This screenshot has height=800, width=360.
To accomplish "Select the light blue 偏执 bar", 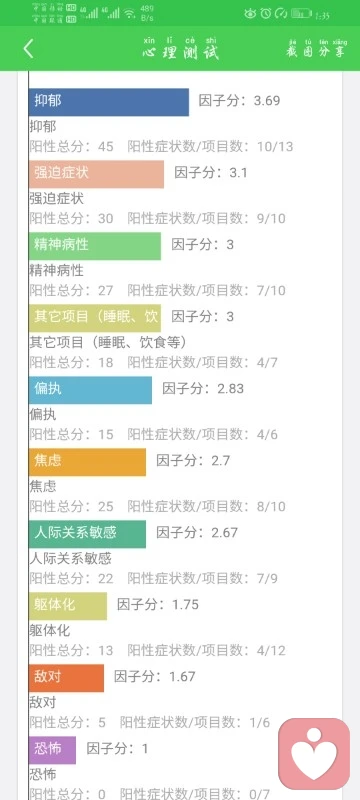I will tap(90, 390).
